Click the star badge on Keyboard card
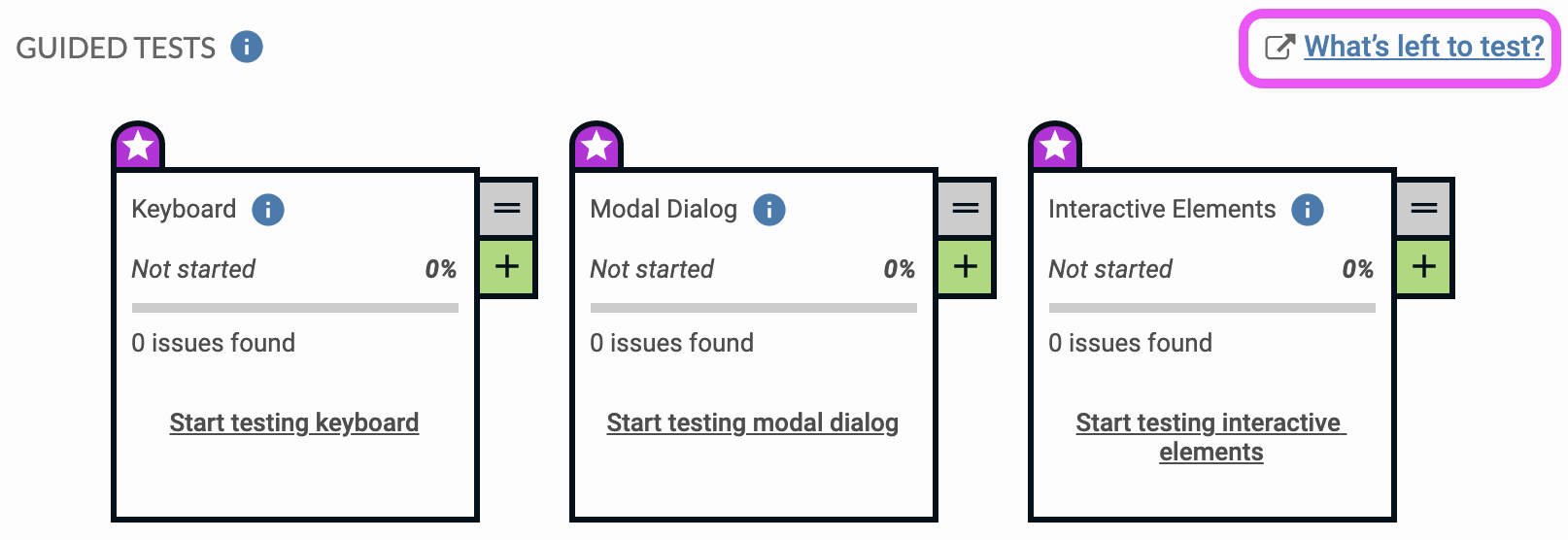1568x540 pixels. tap(139, 147)
